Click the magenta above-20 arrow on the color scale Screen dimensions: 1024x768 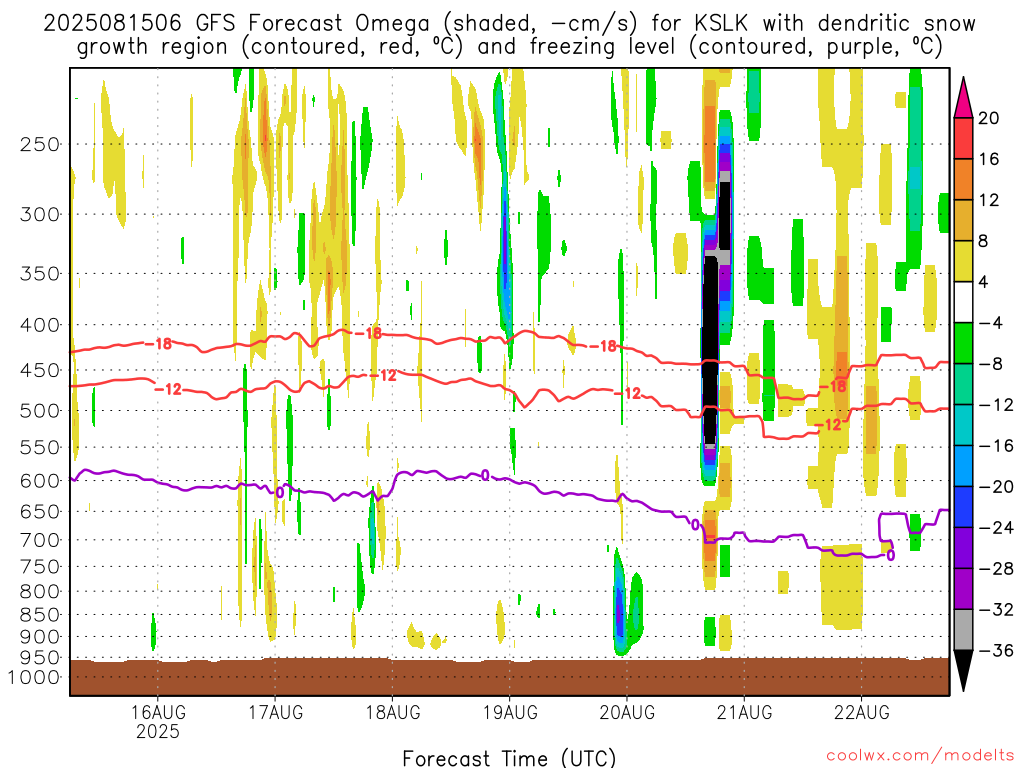tap(963, 97)
